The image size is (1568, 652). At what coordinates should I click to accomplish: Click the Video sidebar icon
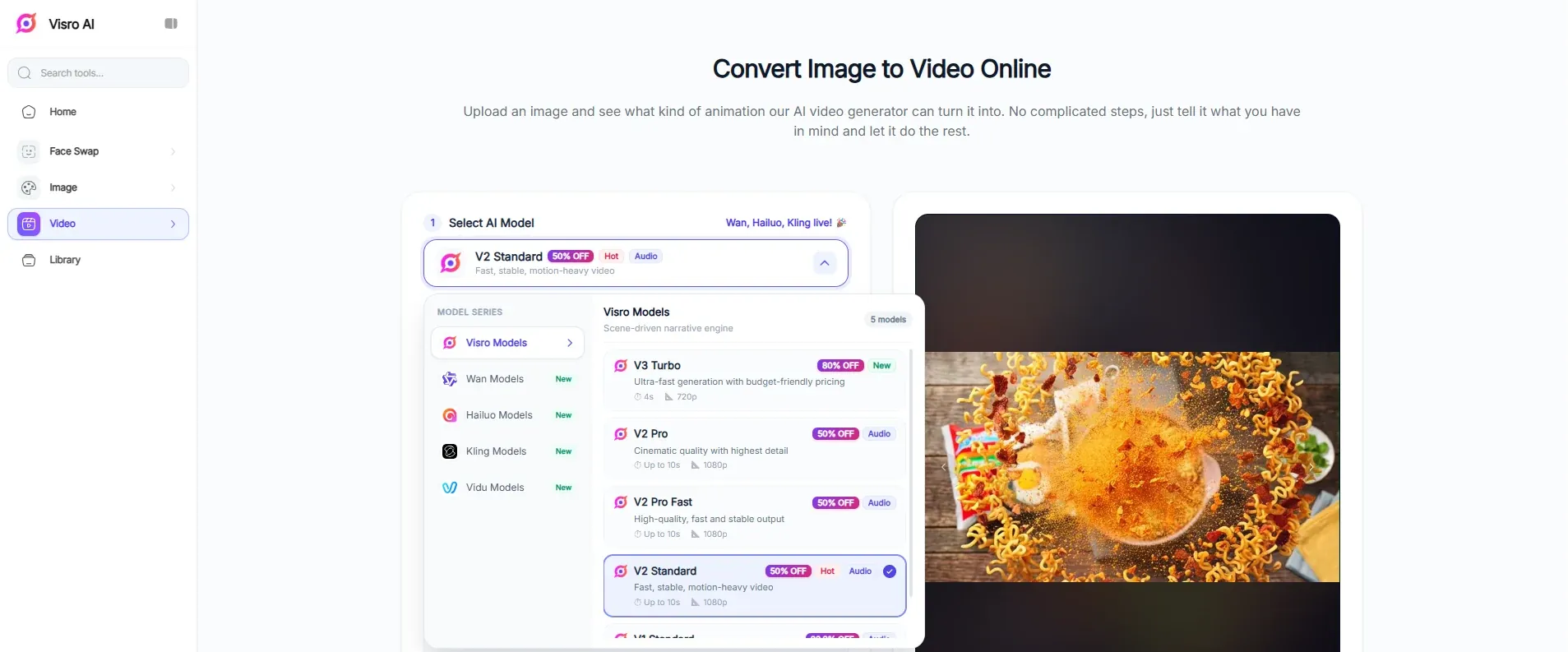pyautogui.click(x=29, y=224)
